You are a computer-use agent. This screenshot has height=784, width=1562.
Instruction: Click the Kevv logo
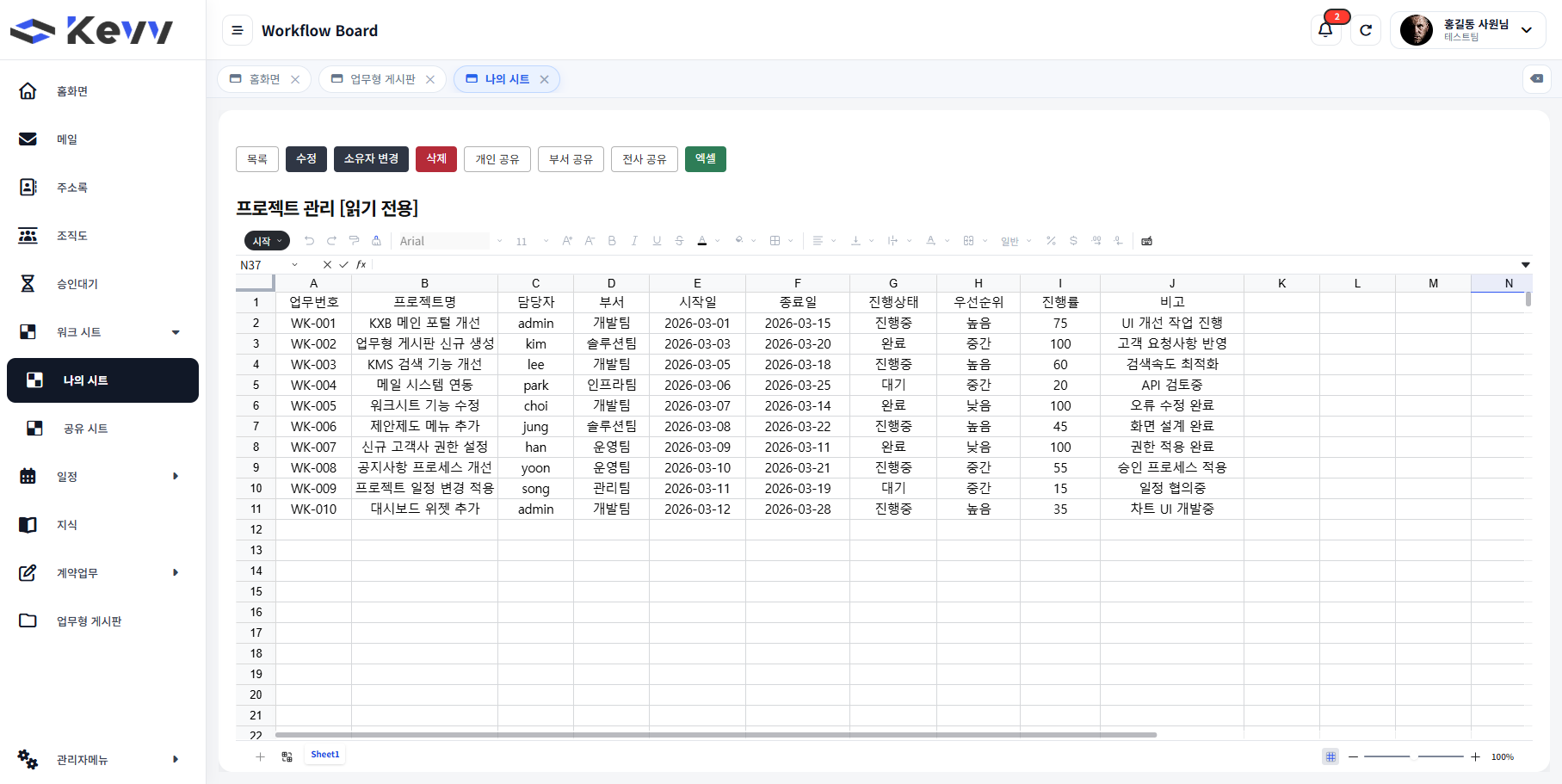[92, 31]
